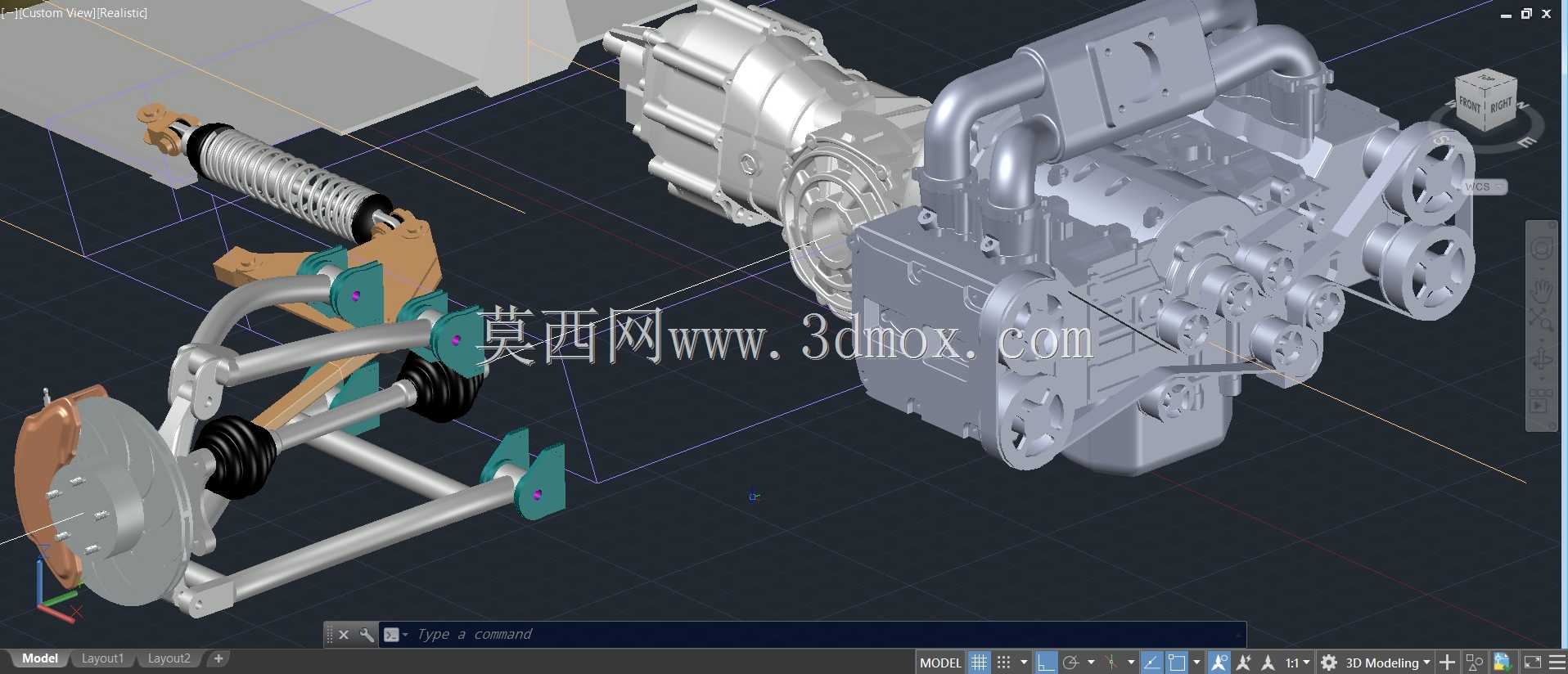
Task: Click the viewport controls [-] label
Action: click(9, 13)
